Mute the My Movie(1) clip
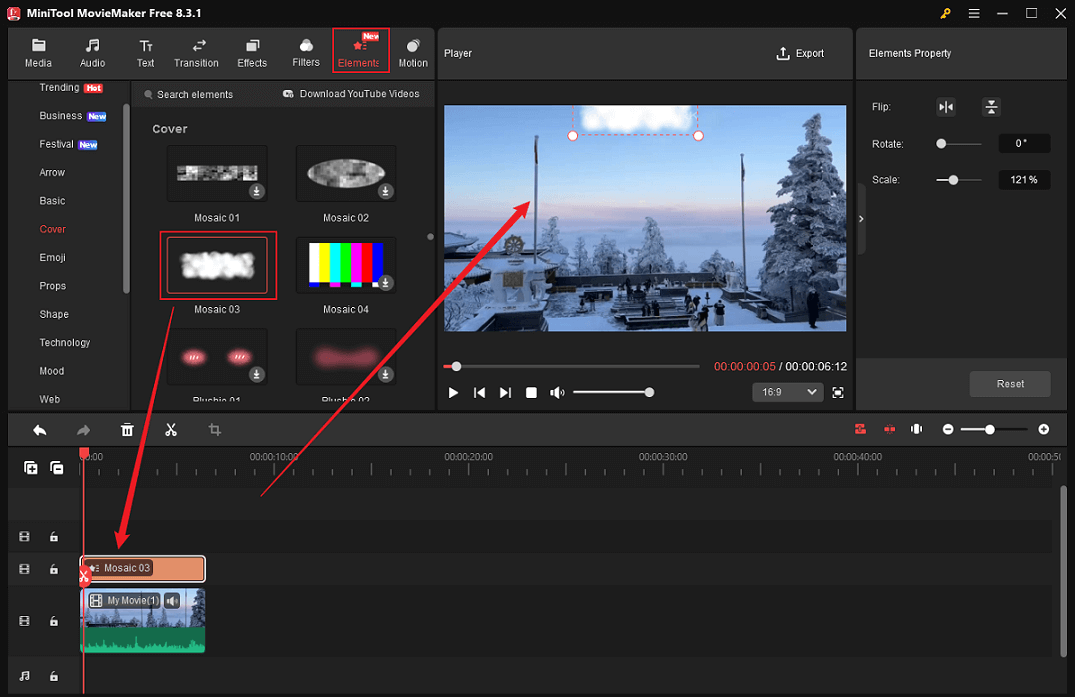 click(171, 600)
